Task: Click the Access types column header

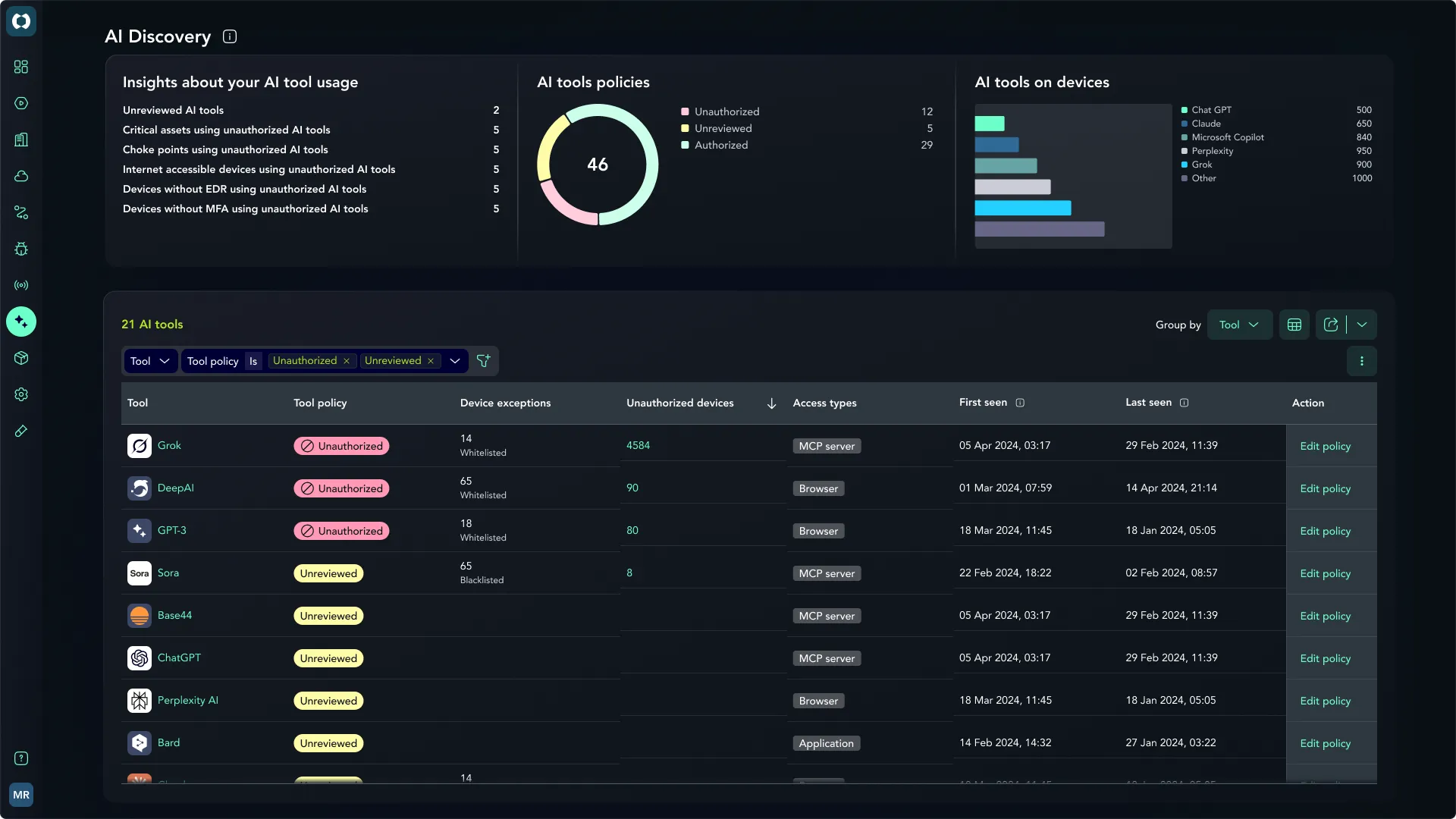Action: pyautogui.click(x=824, y=403)
